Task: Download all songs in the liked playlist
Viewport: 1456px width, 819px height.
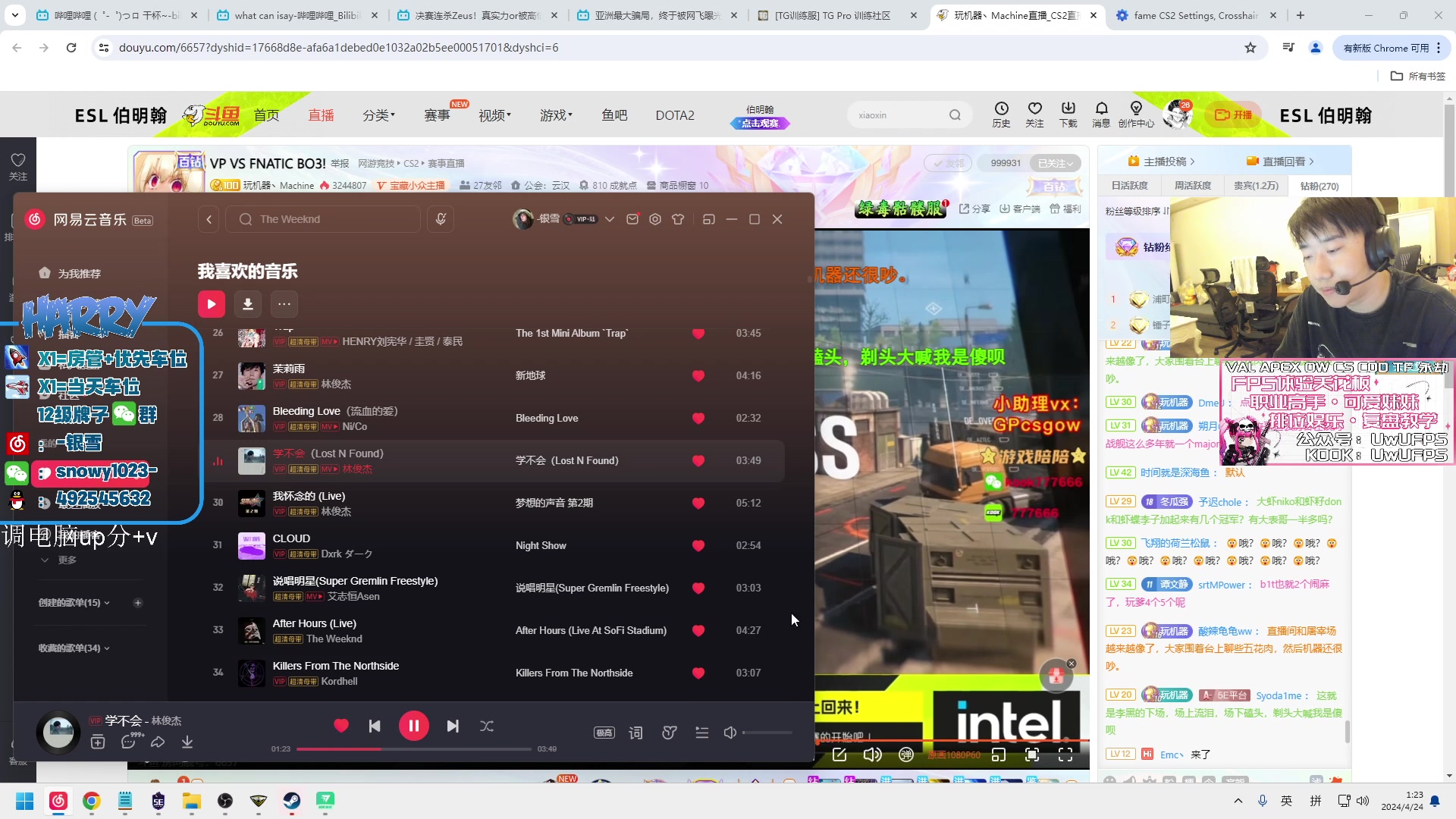Action: tap(248, 304)
